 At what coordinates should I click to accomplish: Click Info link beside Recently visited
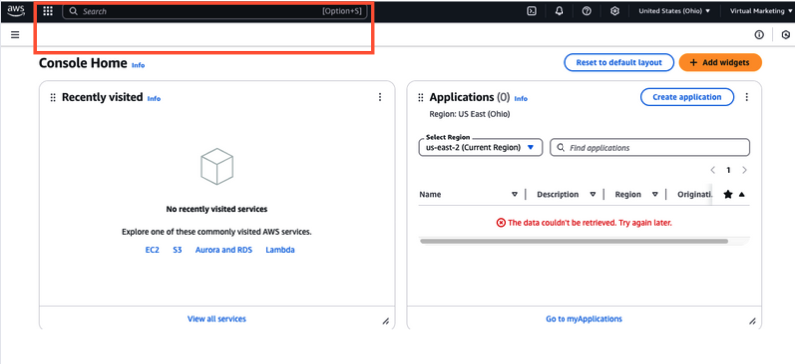coord(154,99)
